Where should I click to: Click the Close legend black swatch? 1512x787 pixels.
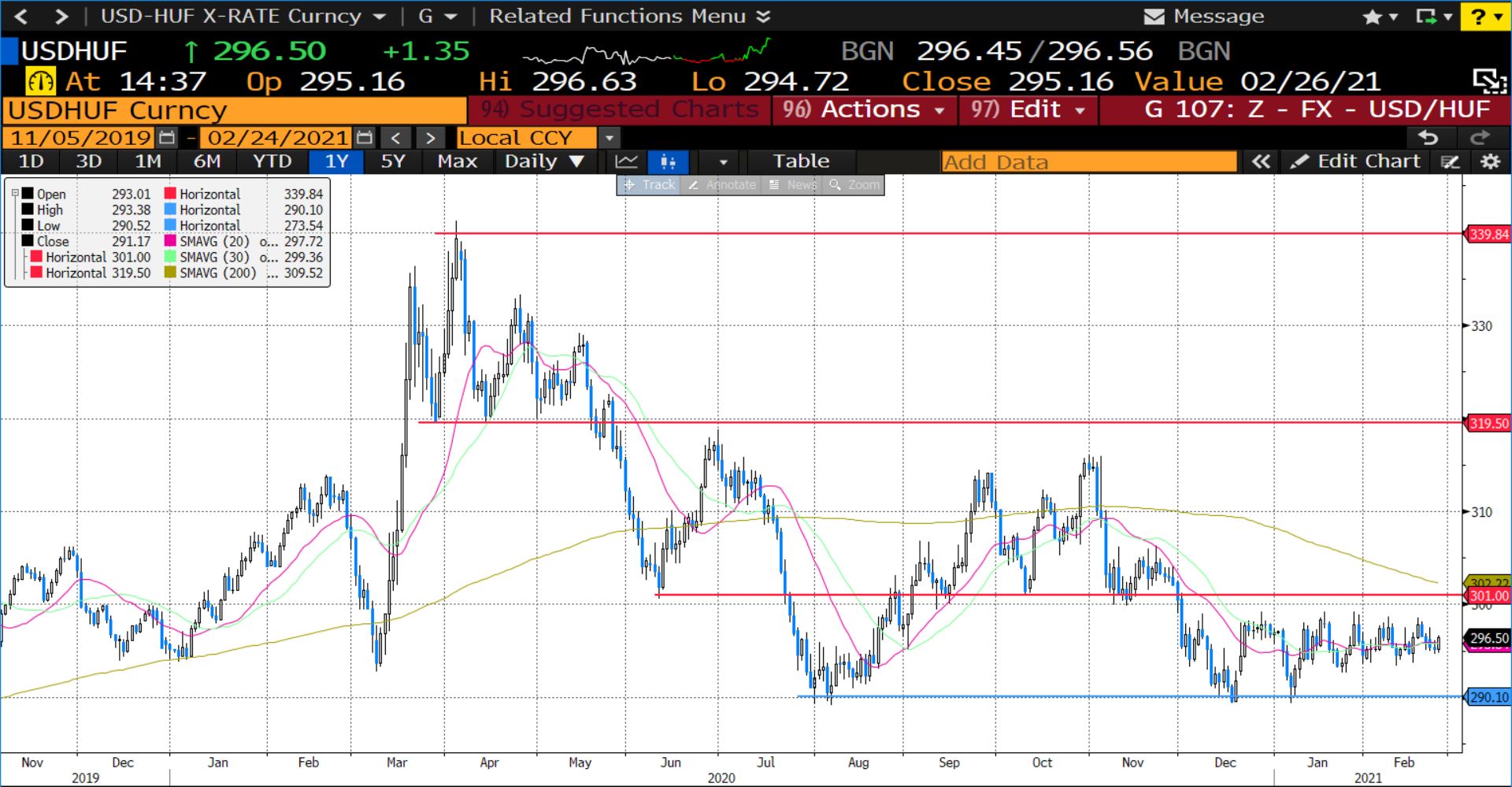[28, 241]
